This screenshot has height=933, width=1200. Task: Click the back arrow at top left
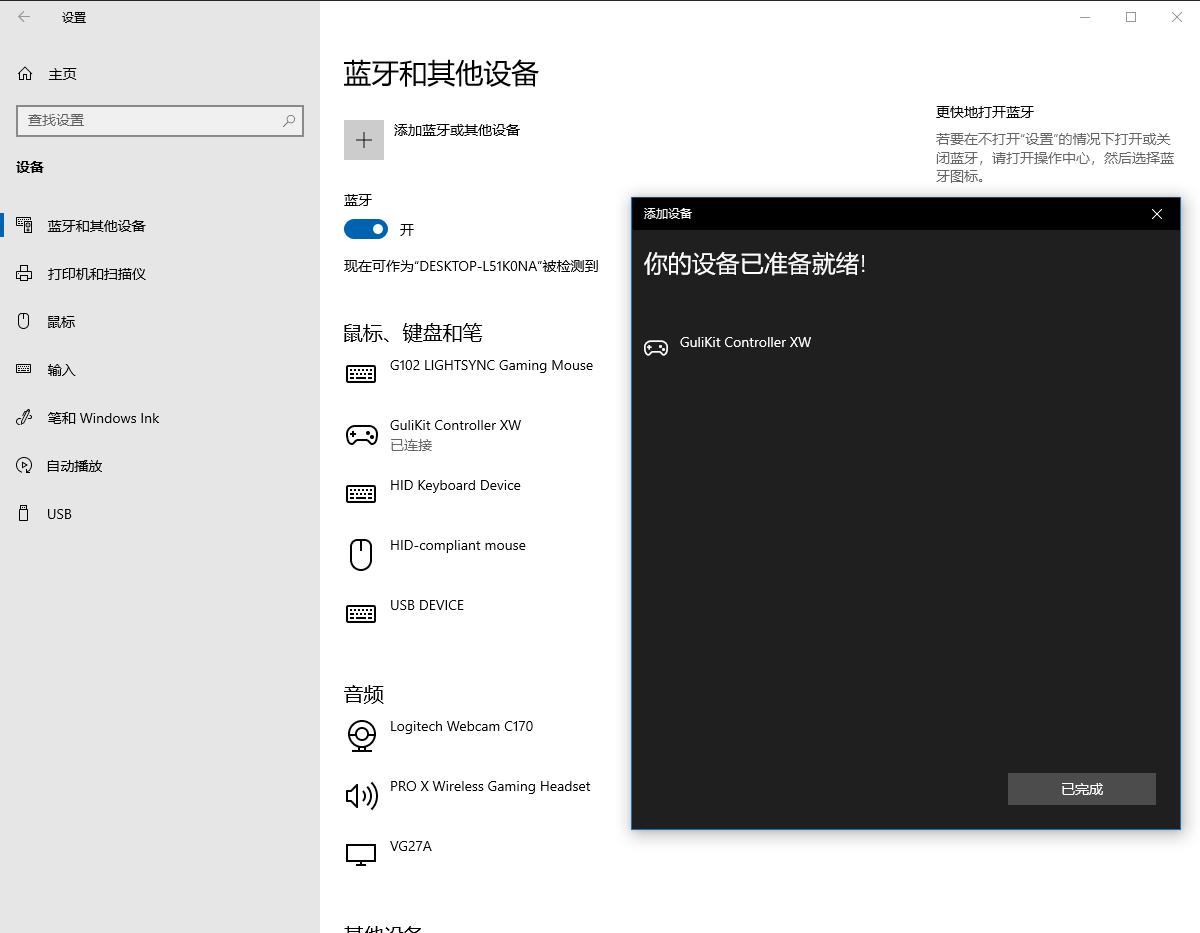click(24, 17)
